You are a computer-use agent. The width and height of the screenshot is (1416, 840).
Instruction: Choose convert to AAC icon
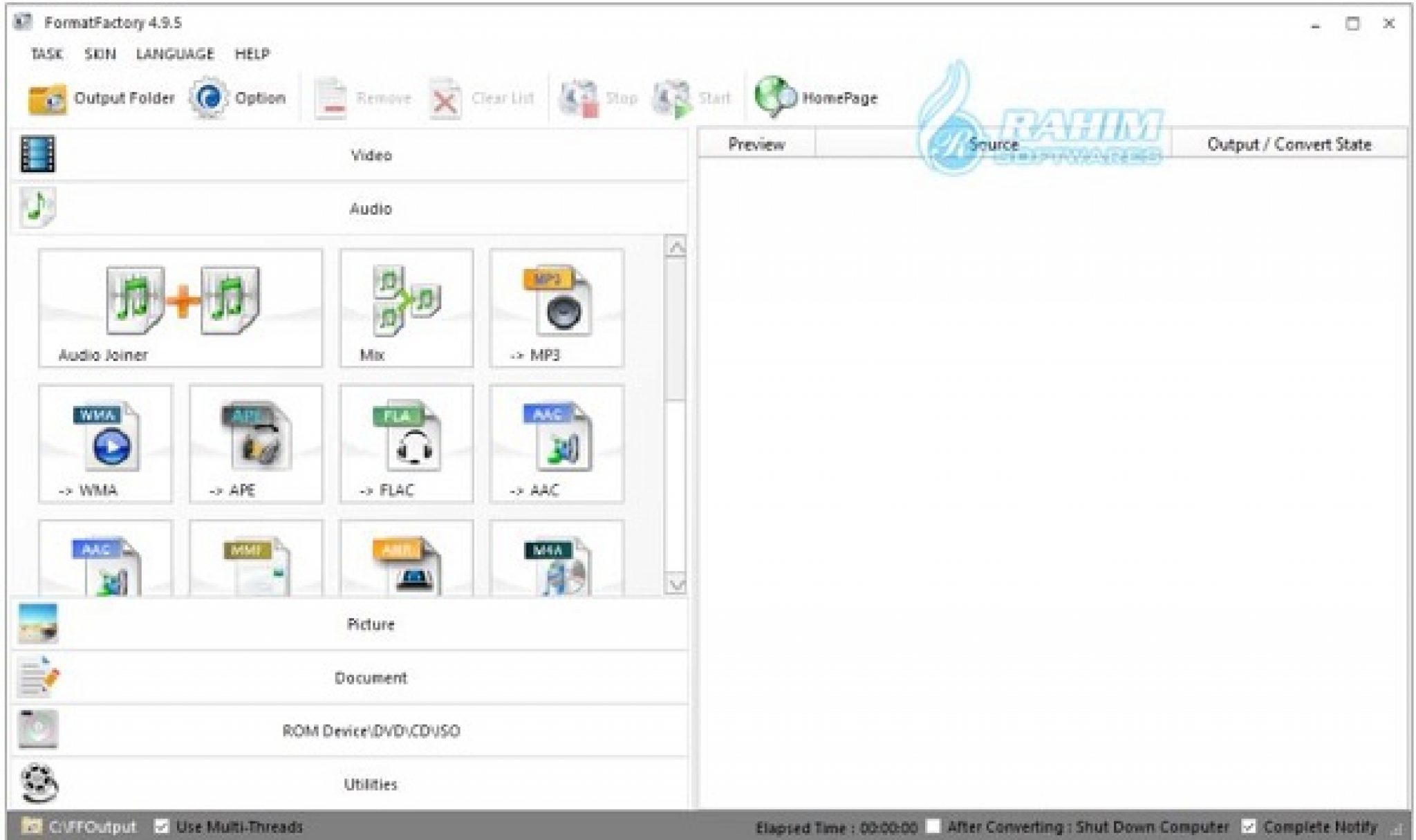click(556, 443)
